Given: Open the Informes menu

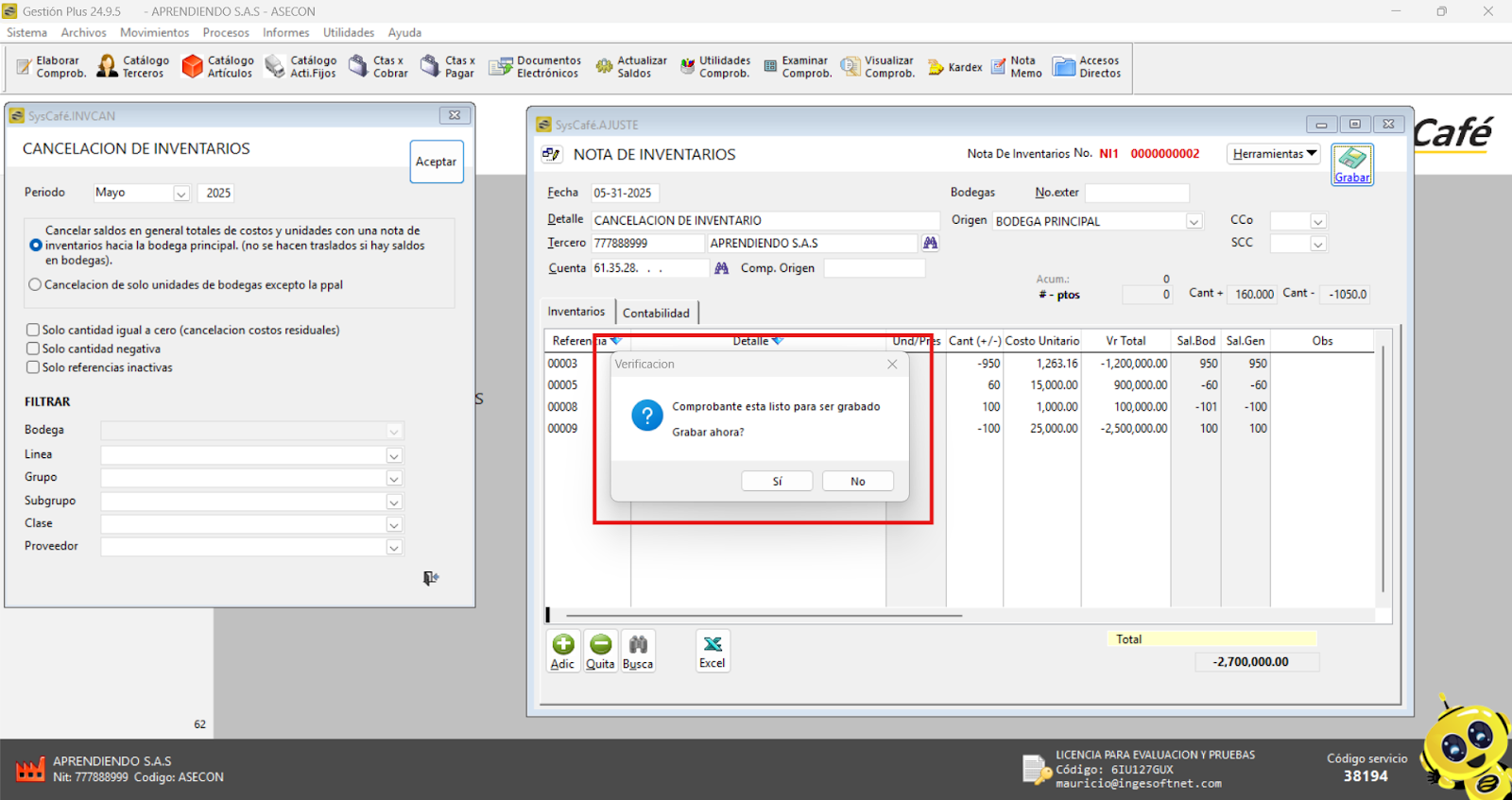Looking at the screenshot, I should [x=285, y=32].
